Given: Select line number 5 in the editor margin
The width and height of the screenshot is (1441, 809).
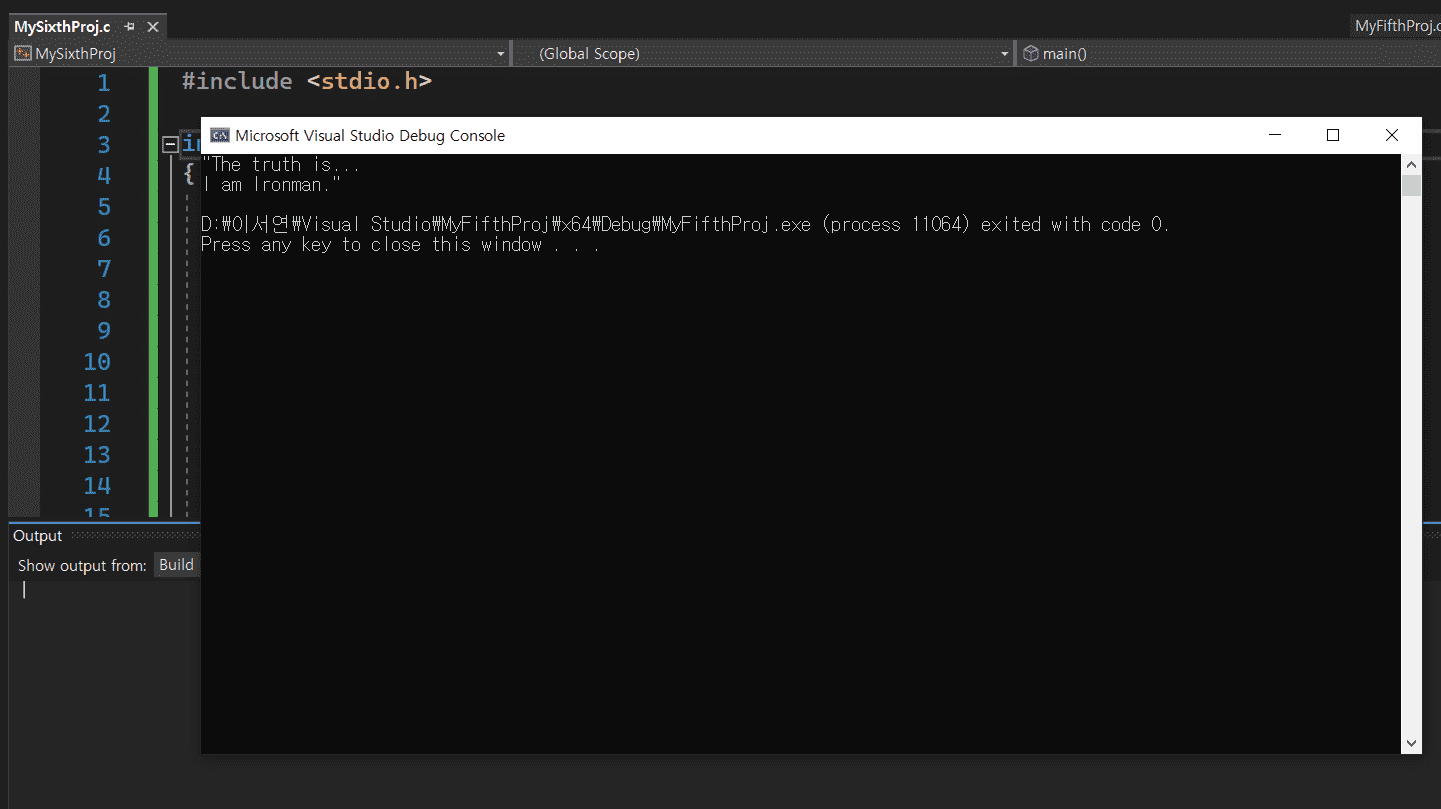Looking at the screenshot, I should click(x=104, y=207).
